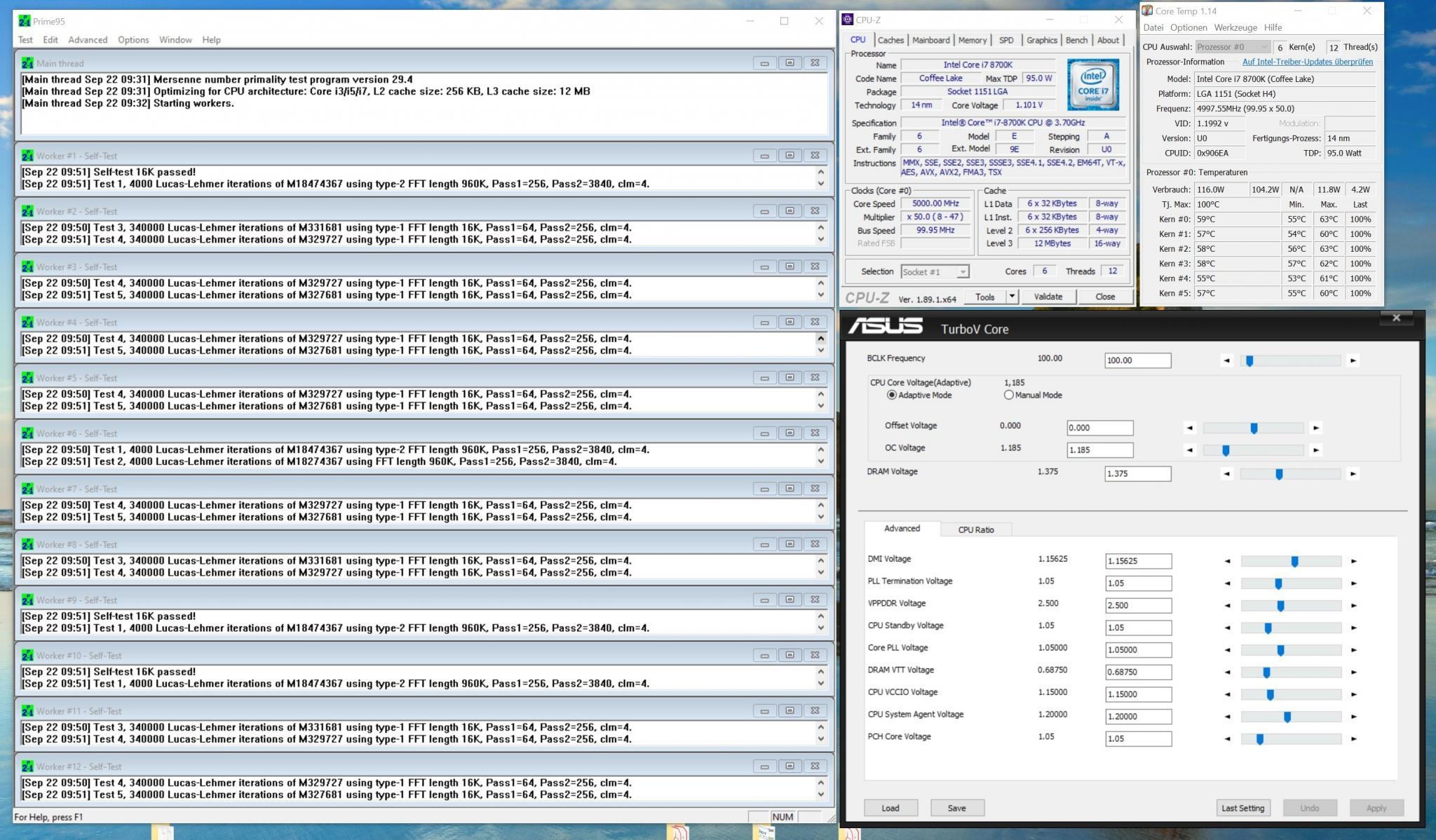Click the Validate button in CPU-Z
This screenshot has height=840, width=1436.
tap(1048, 297)
